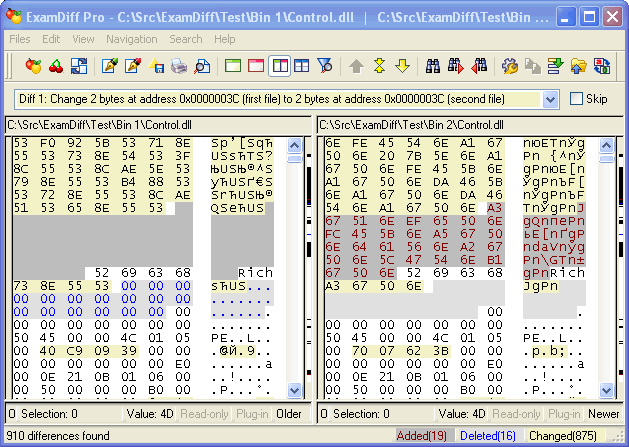Open the Files menu
This screenshot has height=447, width=629.
[x=20, y=39]
